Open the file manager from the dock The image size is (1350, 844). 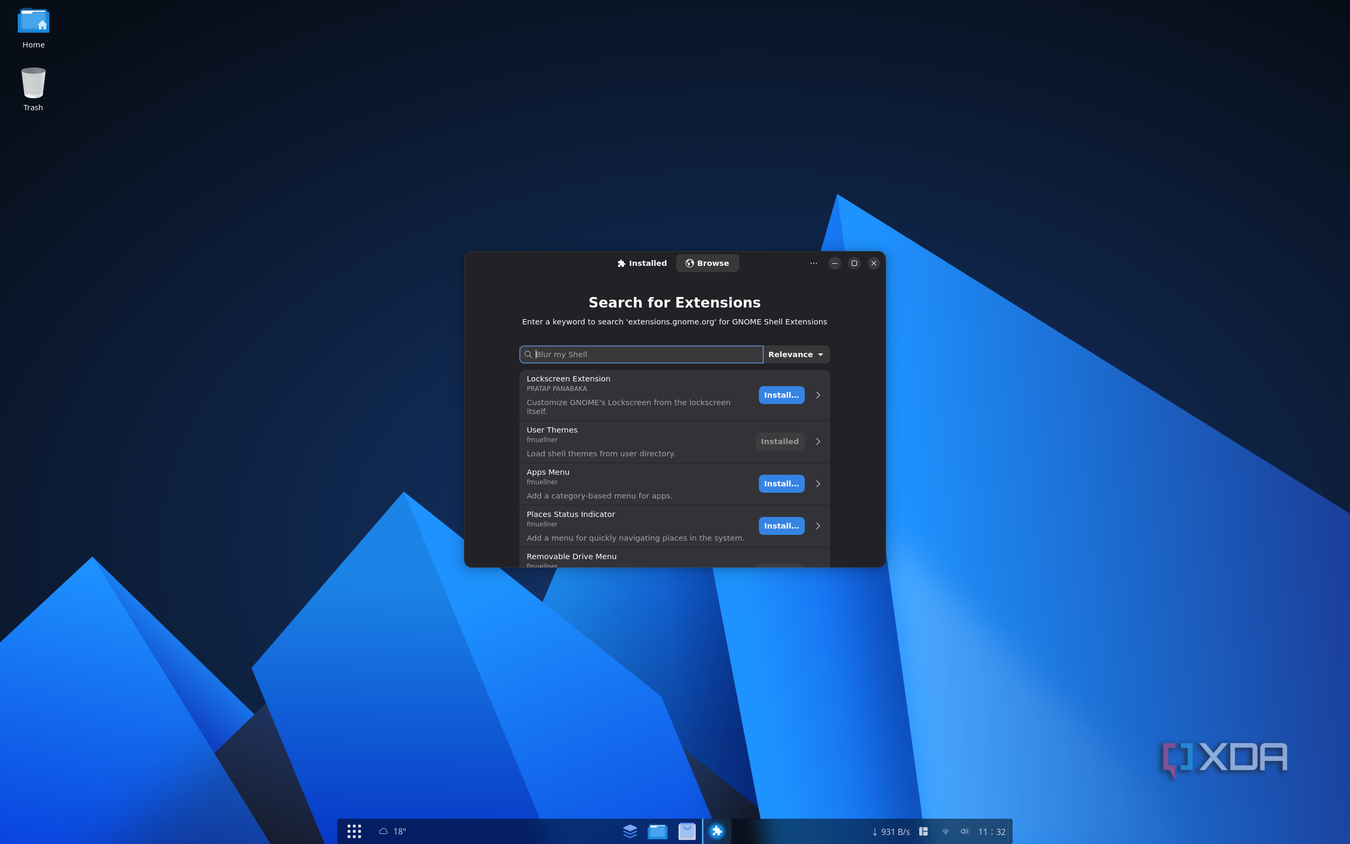(657, 831)
